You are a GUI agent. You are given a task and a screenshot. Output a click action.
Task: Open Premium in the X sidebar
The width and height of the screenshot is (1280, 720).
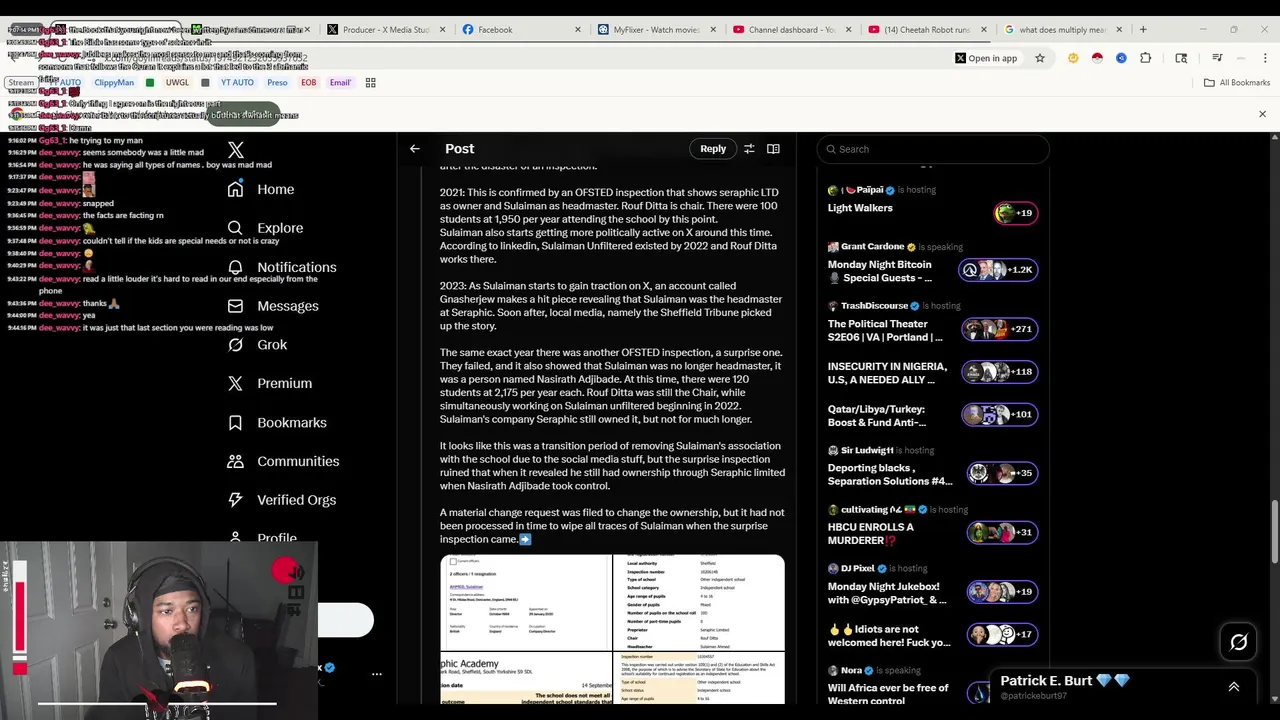(269, 383)
